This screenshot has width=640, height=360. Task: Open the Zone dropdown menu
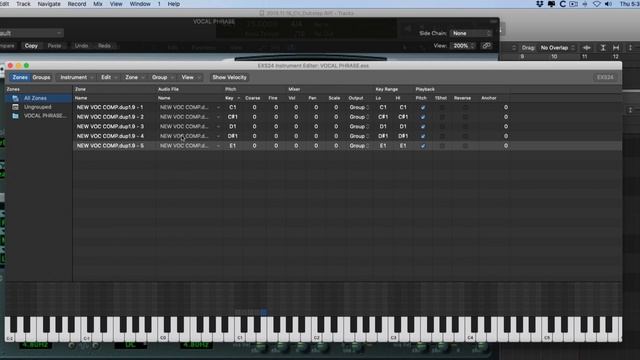point(134,77)
